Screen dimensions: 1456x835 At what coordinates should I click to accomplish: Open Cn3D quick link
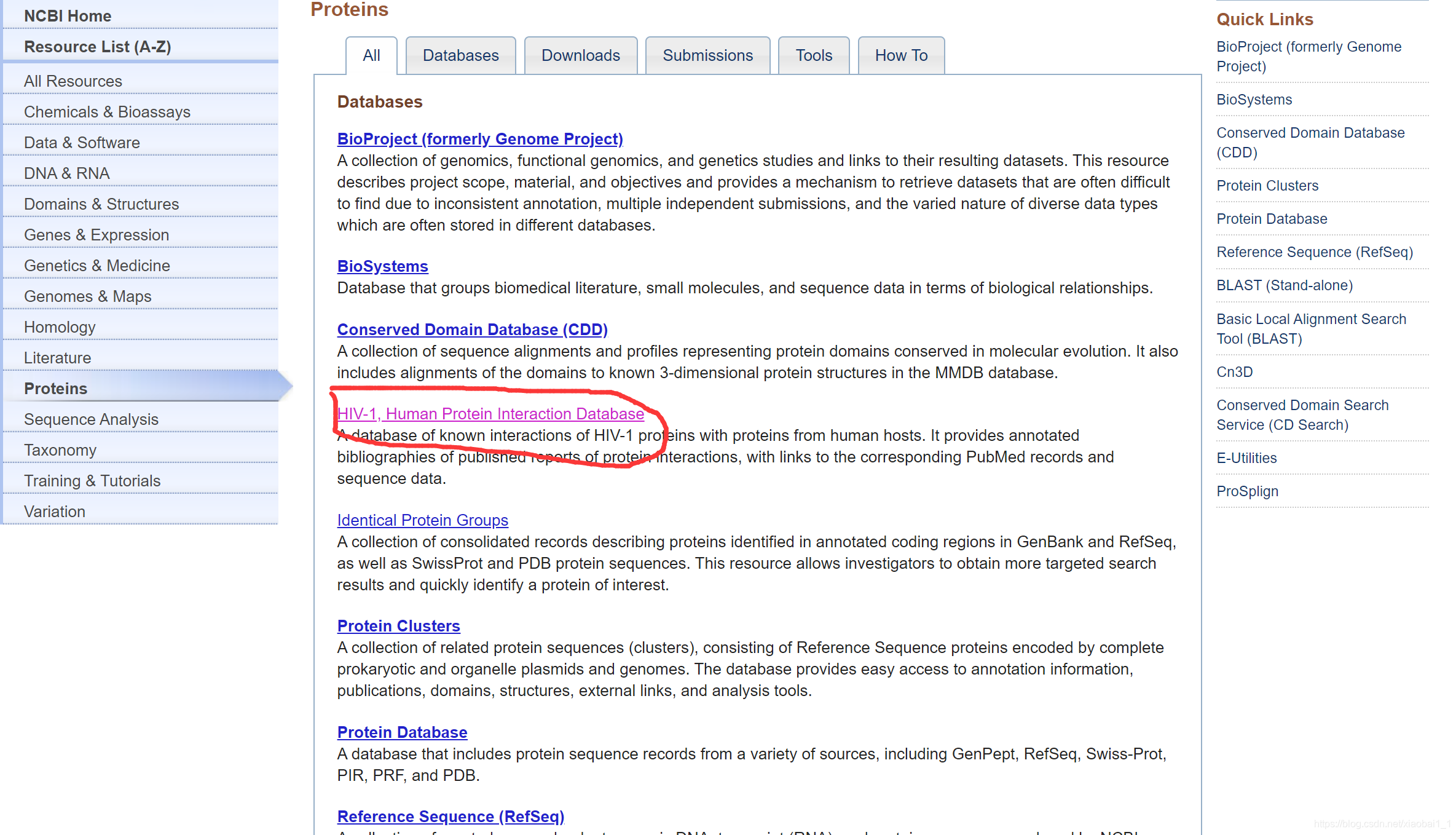click(1234, 372)
